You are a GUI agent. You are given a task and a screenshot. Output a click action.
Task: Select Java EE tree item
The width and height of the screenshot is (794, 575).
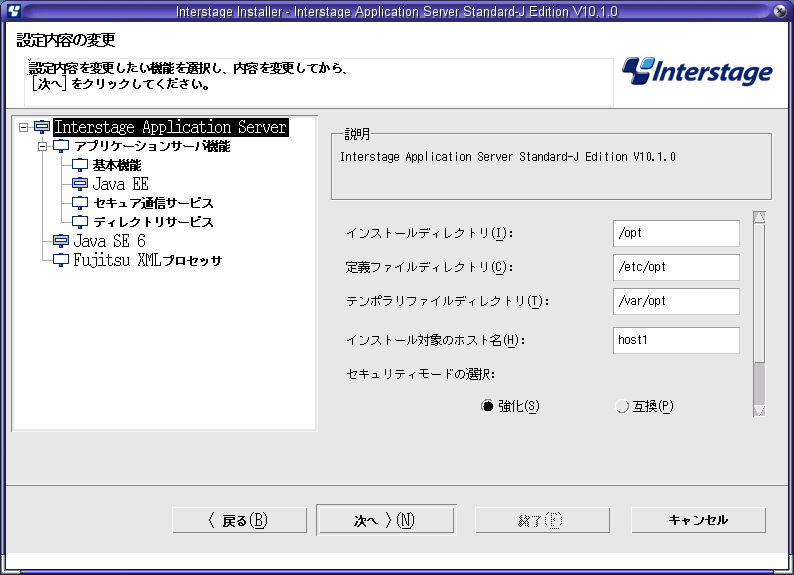[x=121, y=184]
